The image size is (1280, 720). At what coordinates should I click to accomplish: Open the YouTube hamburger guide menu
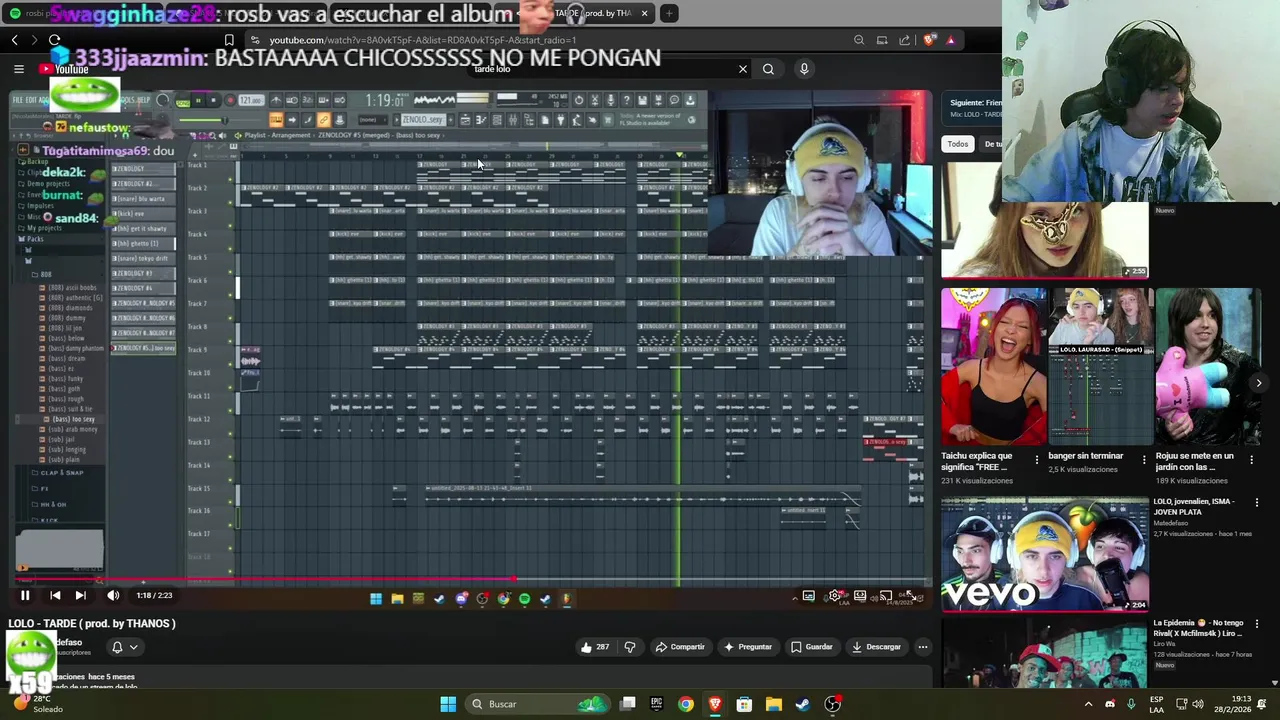click(x=19, y=69)
